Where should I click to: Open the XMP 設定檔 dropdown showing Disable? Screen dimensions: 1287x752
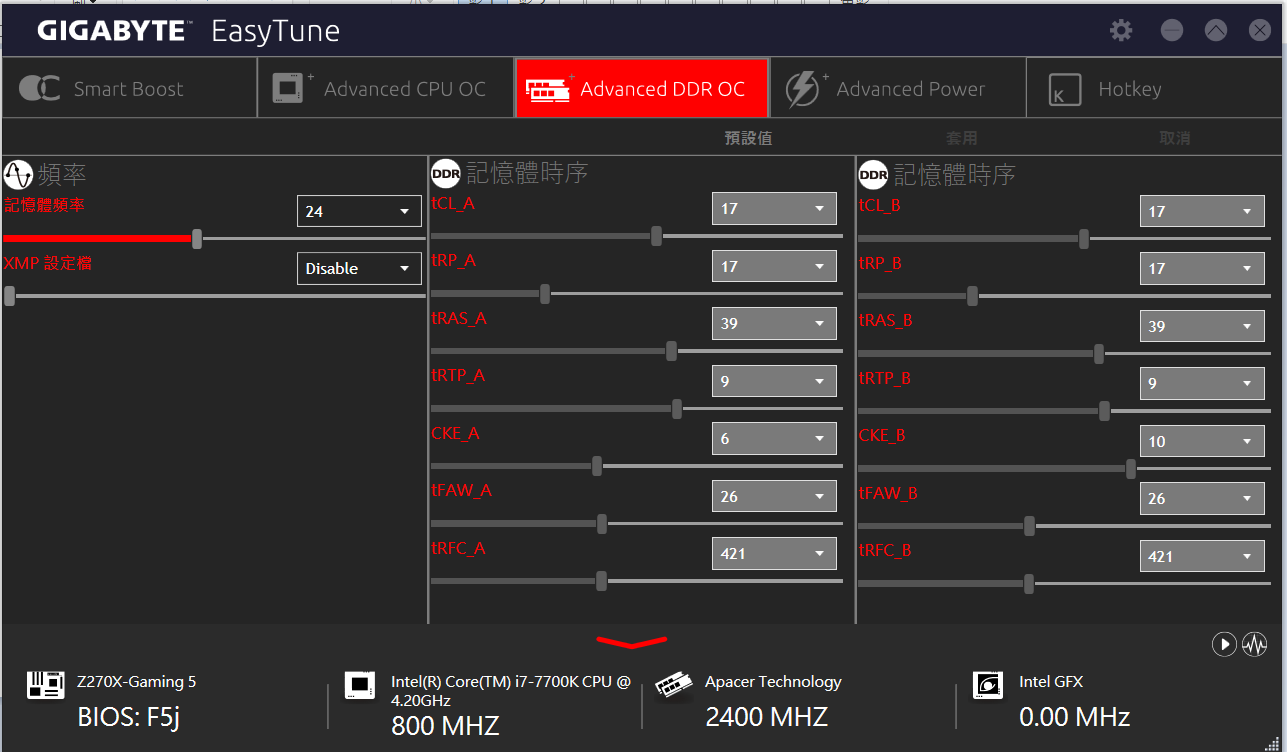(359, 268)
